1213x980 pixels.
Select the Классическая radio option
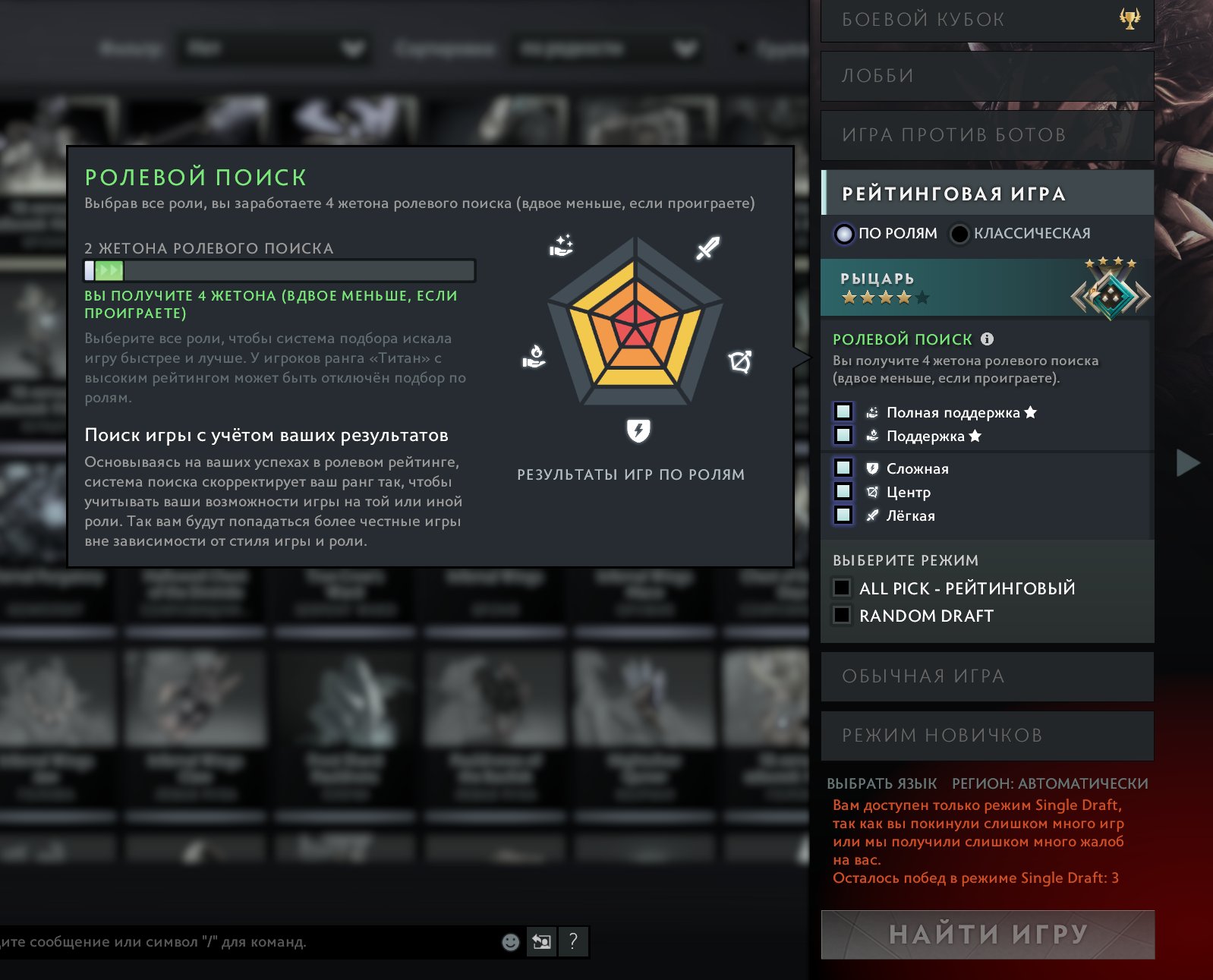coord(959,234)
